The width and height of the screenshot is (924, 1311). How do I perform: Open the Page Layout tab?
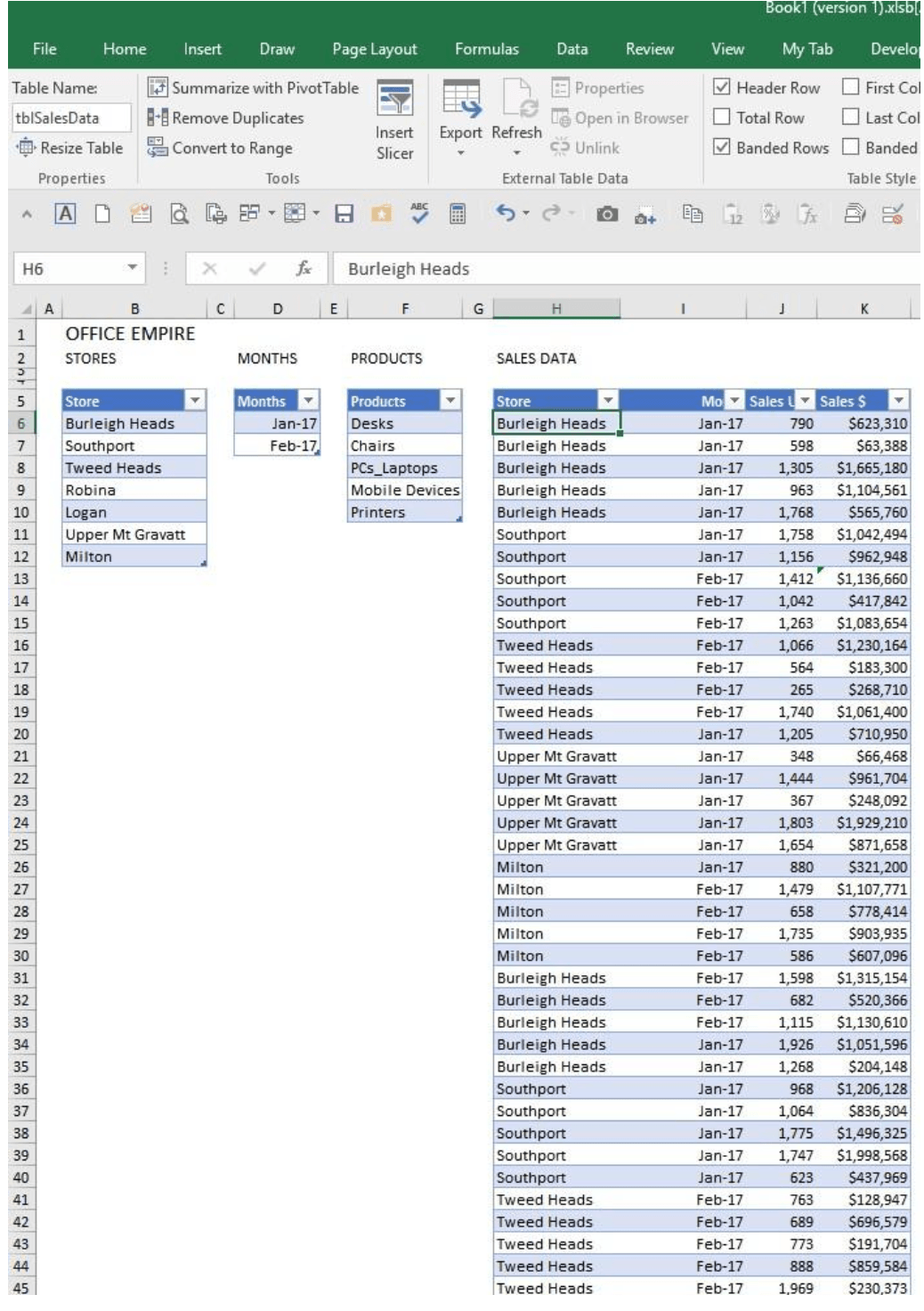pos(375,49)
